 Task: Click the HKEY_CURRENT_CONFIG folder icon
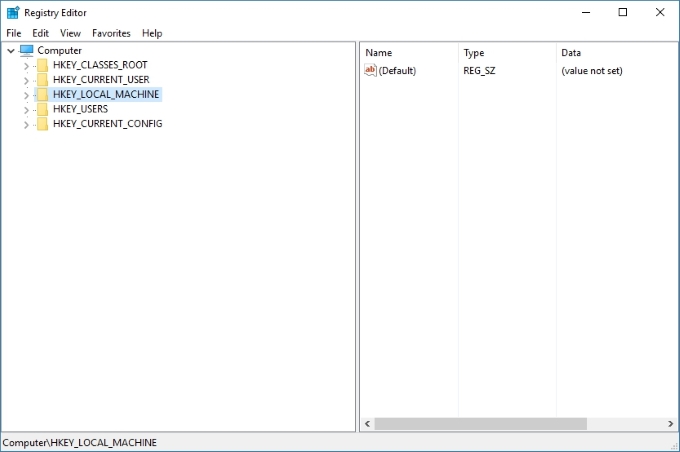coord(42,124)
